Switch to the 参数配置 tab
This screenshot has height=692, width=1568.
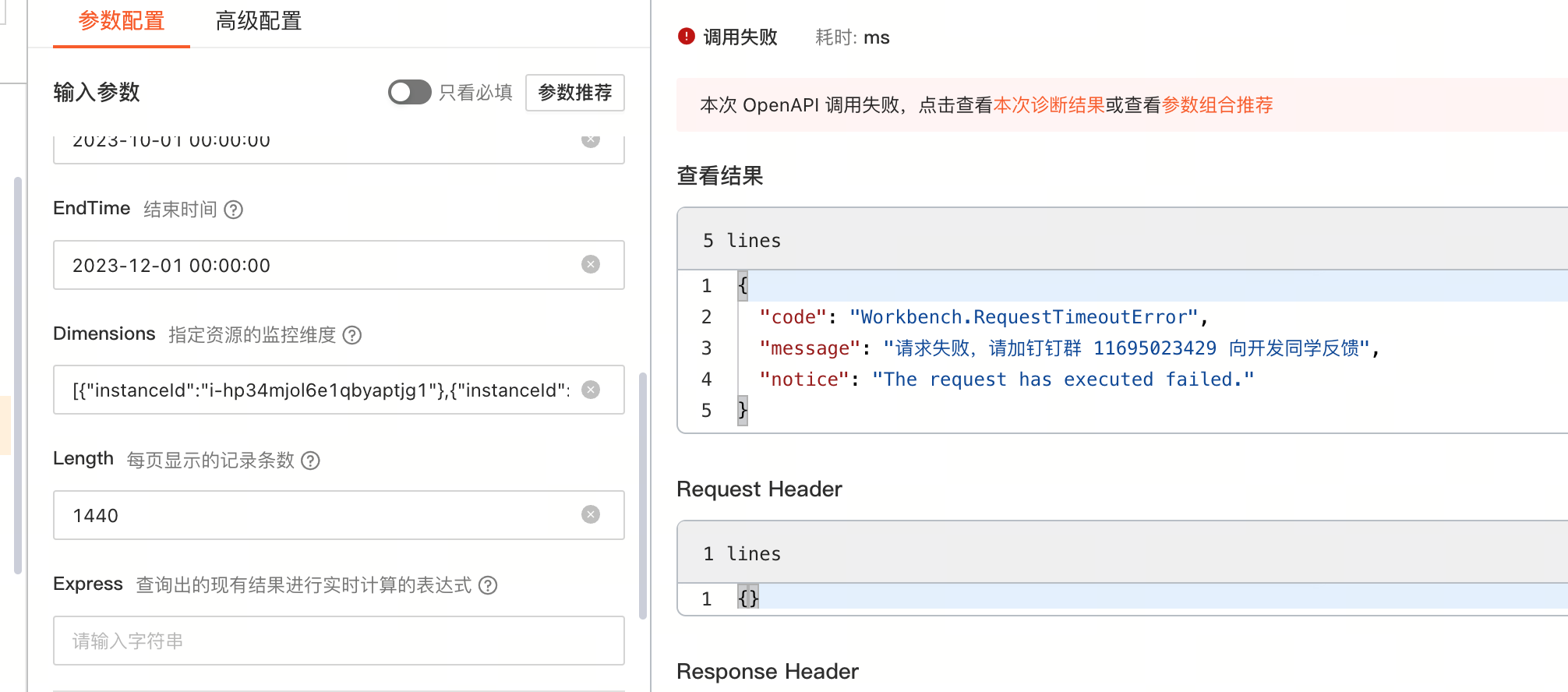pos(122,21)
